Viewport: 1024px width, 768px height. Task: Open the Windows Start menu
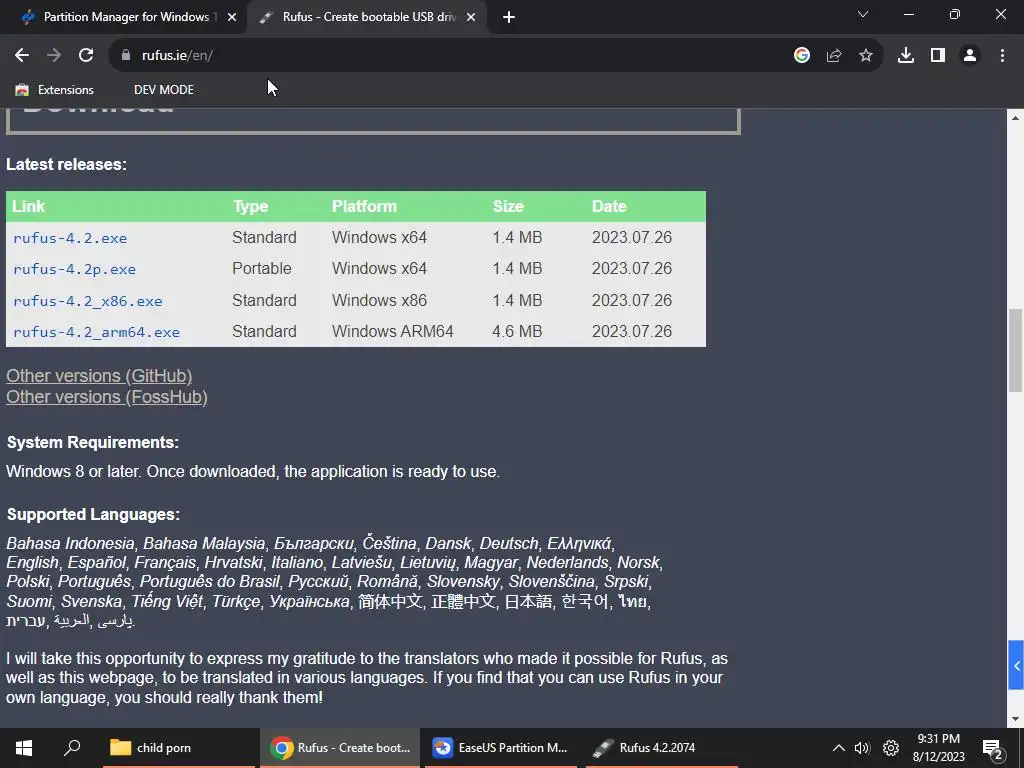coord(24,748)
